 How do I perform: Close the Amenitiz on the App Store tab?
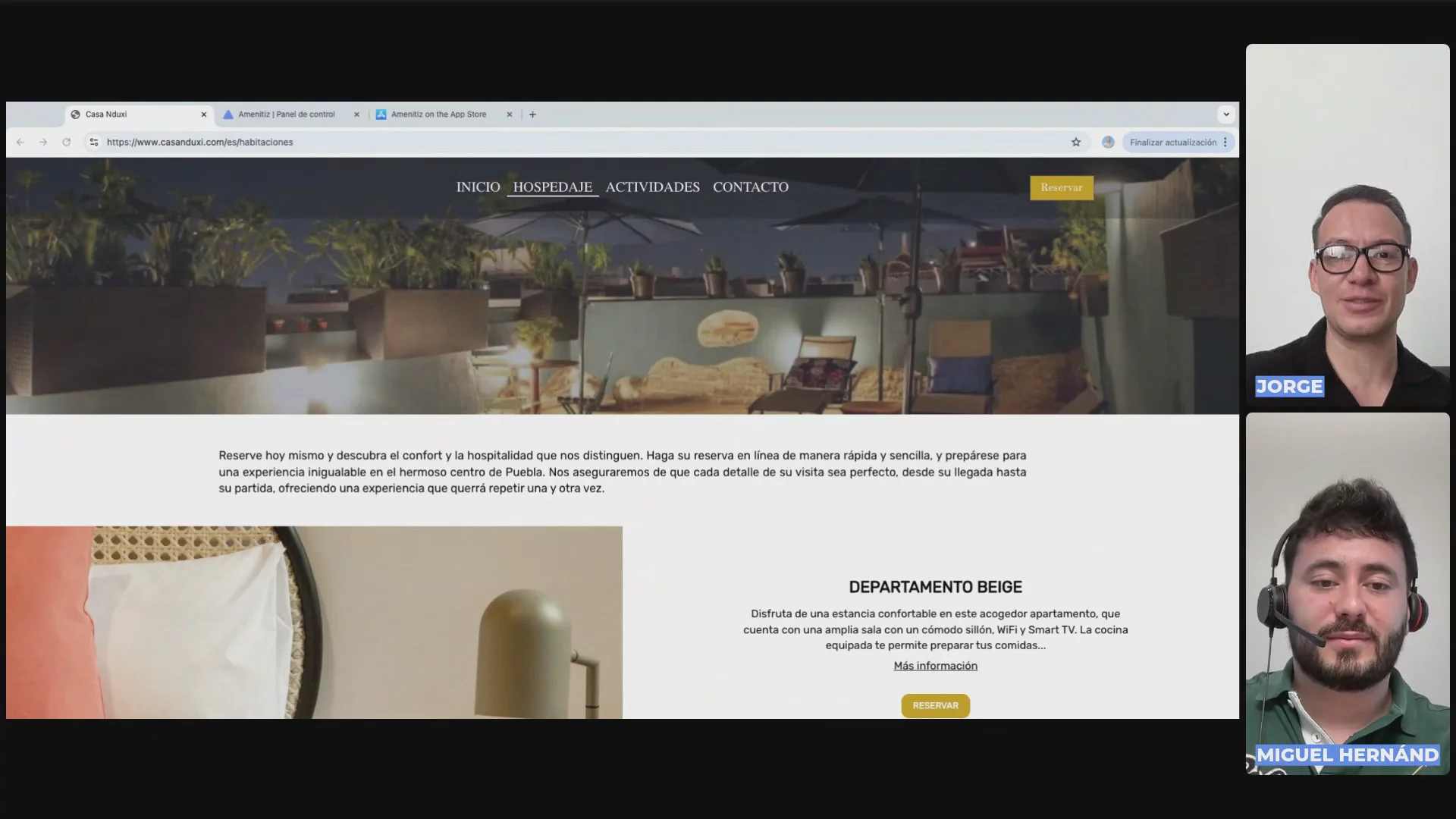(509, 115)
